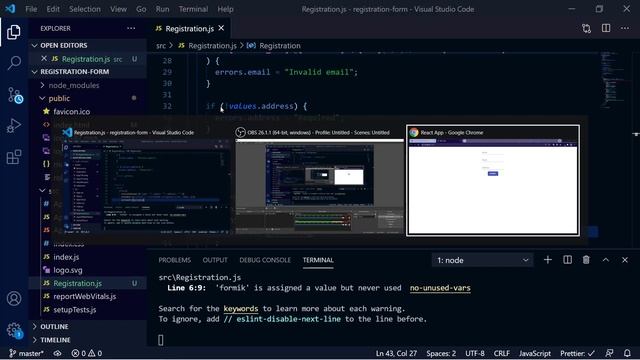Select the TERMINAL panel tab
Screen dimensions: 640x360
tap(318, 260)
